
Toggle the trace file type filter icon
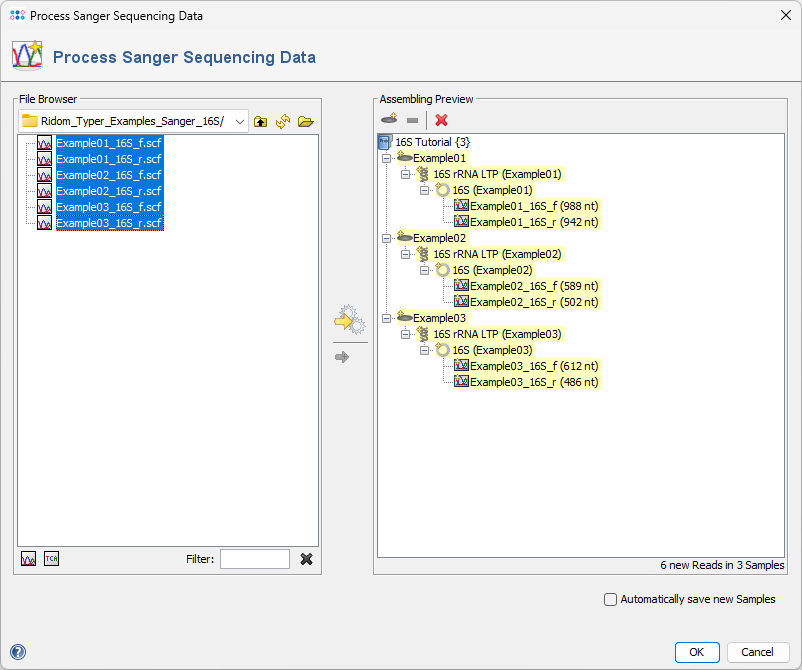point(27,558)
